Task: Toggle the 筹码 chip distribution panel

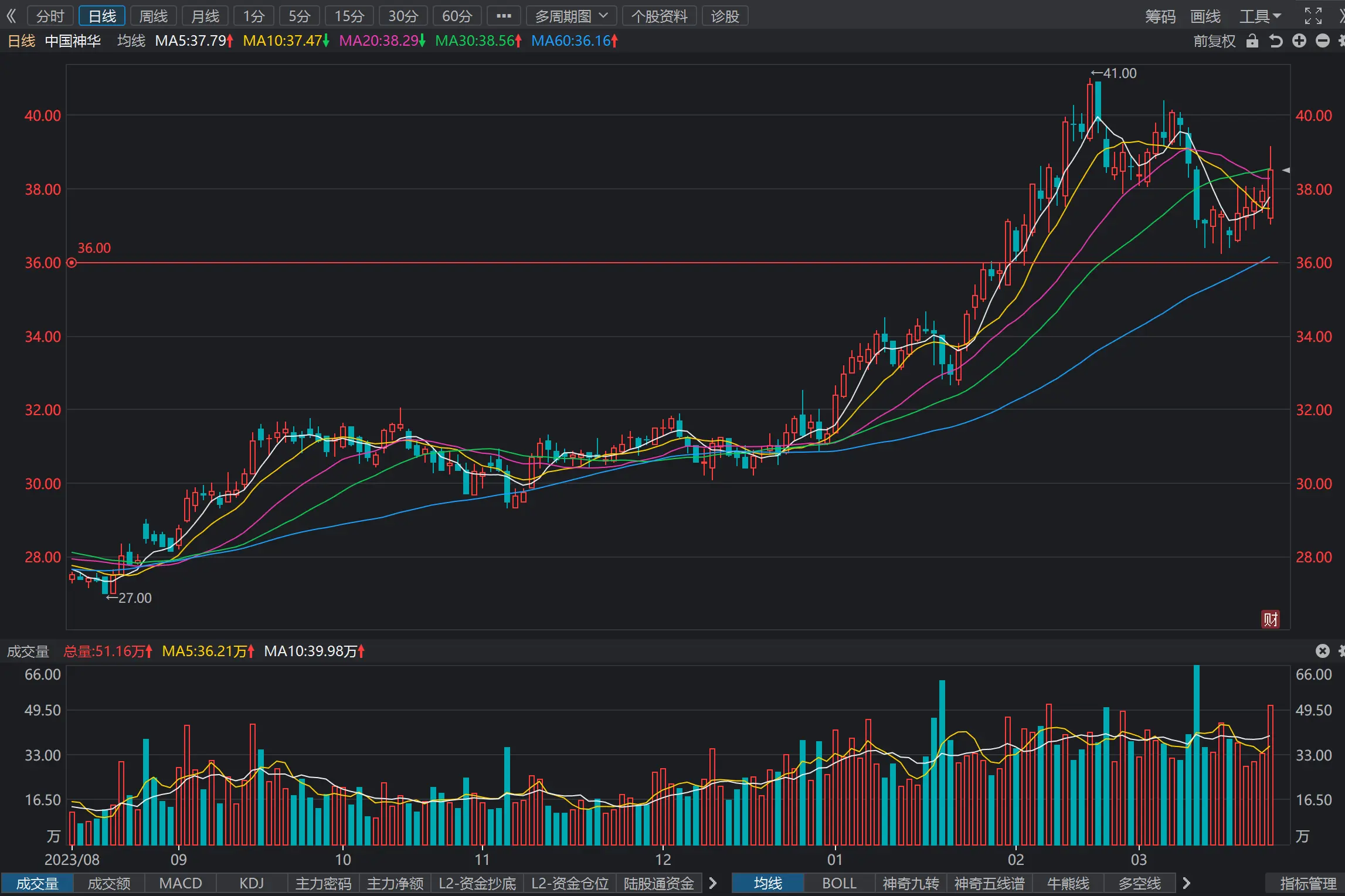Action: pos(1160,16)
